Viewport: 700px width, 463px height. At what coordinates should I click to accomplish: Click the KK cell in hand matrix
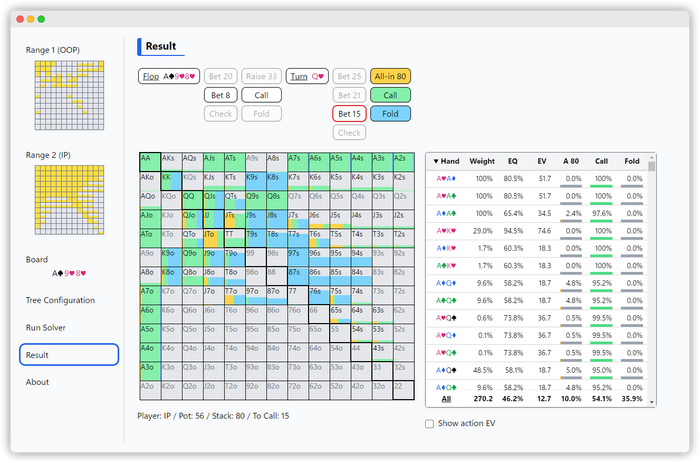[x=171, y=181]
